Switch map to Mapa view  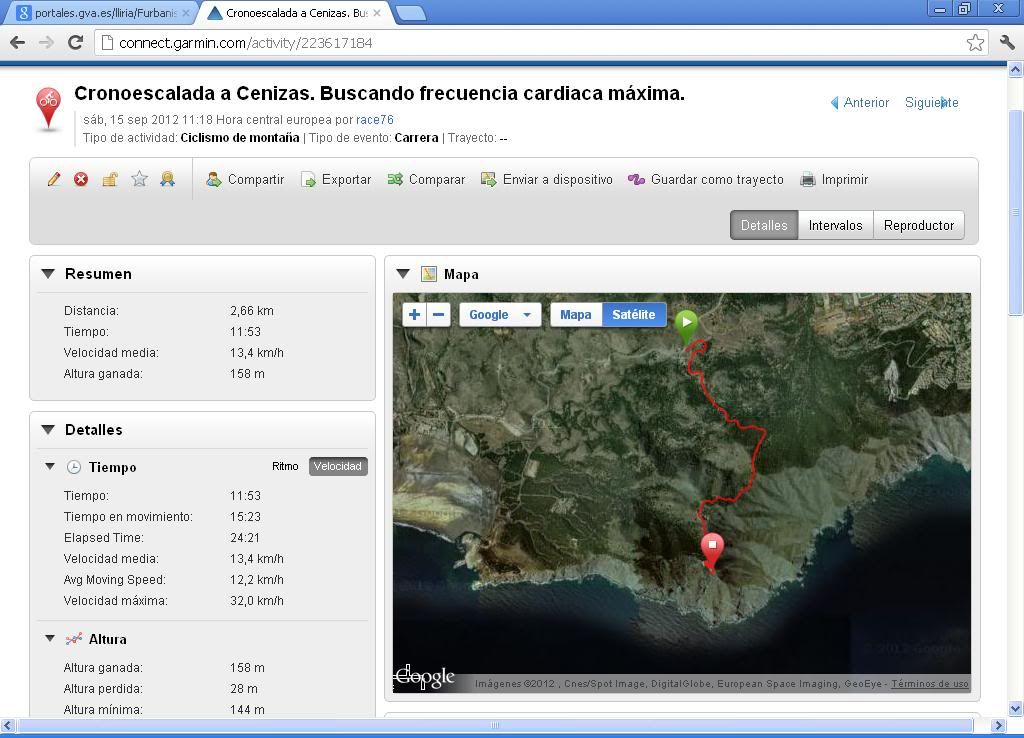point(575,314)
